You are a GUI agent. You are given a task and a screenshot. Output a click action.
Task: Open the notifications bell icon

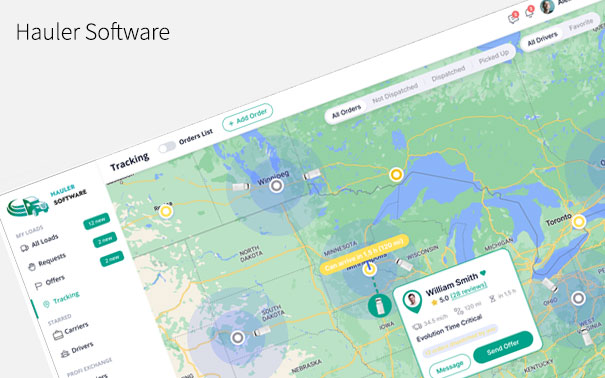[529, 12]
